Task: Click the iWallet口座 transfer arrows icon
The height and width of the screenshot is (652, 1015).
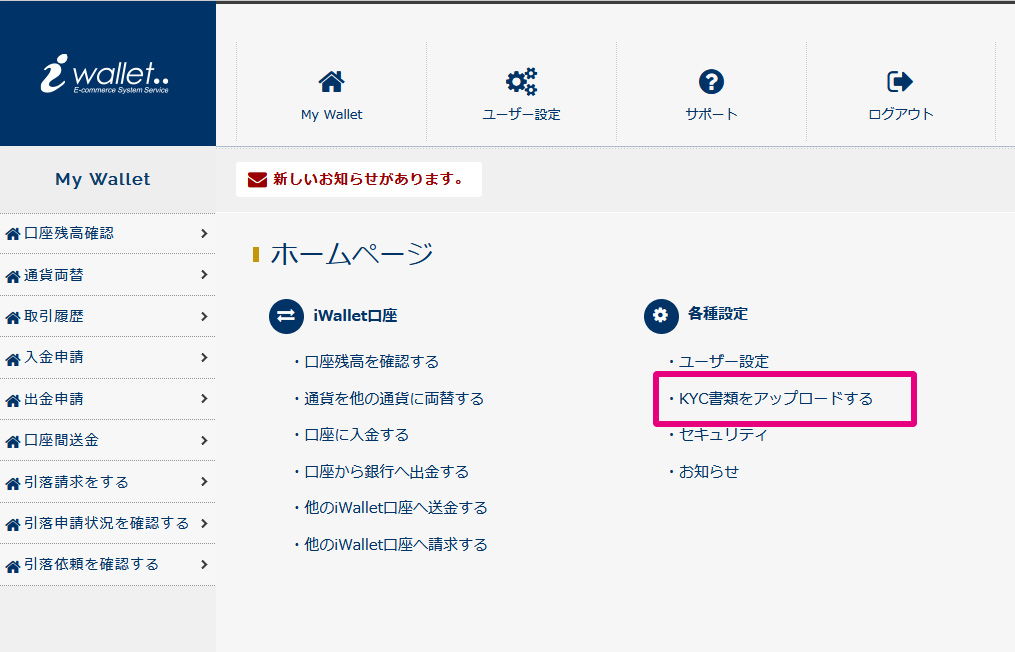Action: click(286, 316)
